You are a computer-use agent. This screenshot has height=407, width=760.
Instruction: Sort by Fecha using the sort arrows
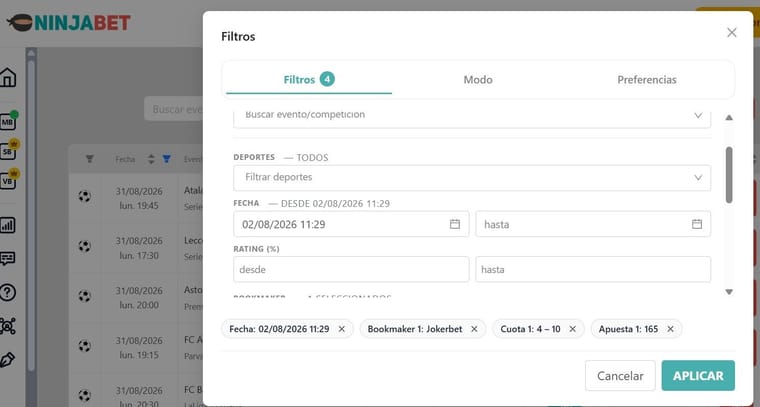coord(151,159)
